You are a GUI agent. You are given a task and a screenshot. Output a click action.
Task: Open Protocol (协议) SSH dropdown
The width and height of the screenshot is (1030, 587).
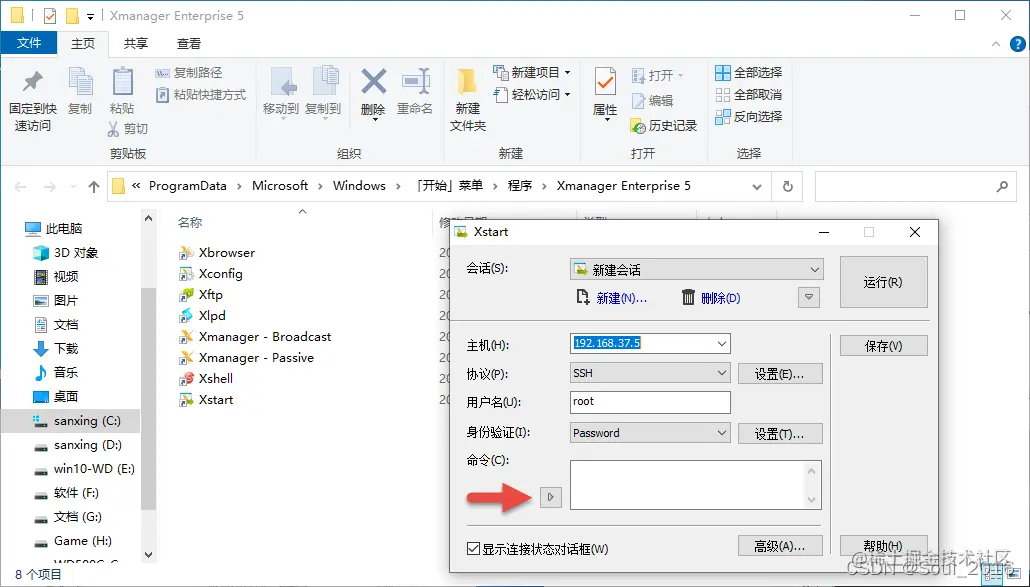[x=650, y=373]
